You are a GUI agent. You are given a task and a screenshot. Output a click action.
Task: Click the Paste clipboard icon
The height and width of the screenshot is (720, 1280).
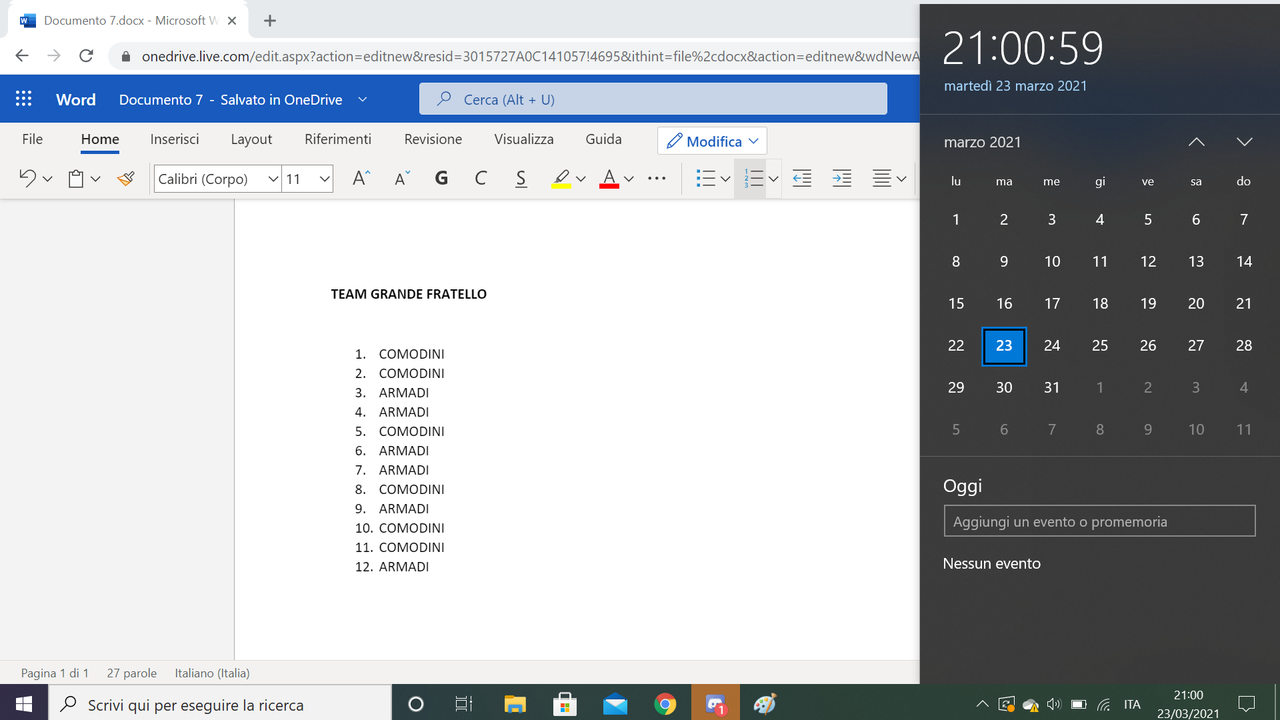[x=75, y=178]
